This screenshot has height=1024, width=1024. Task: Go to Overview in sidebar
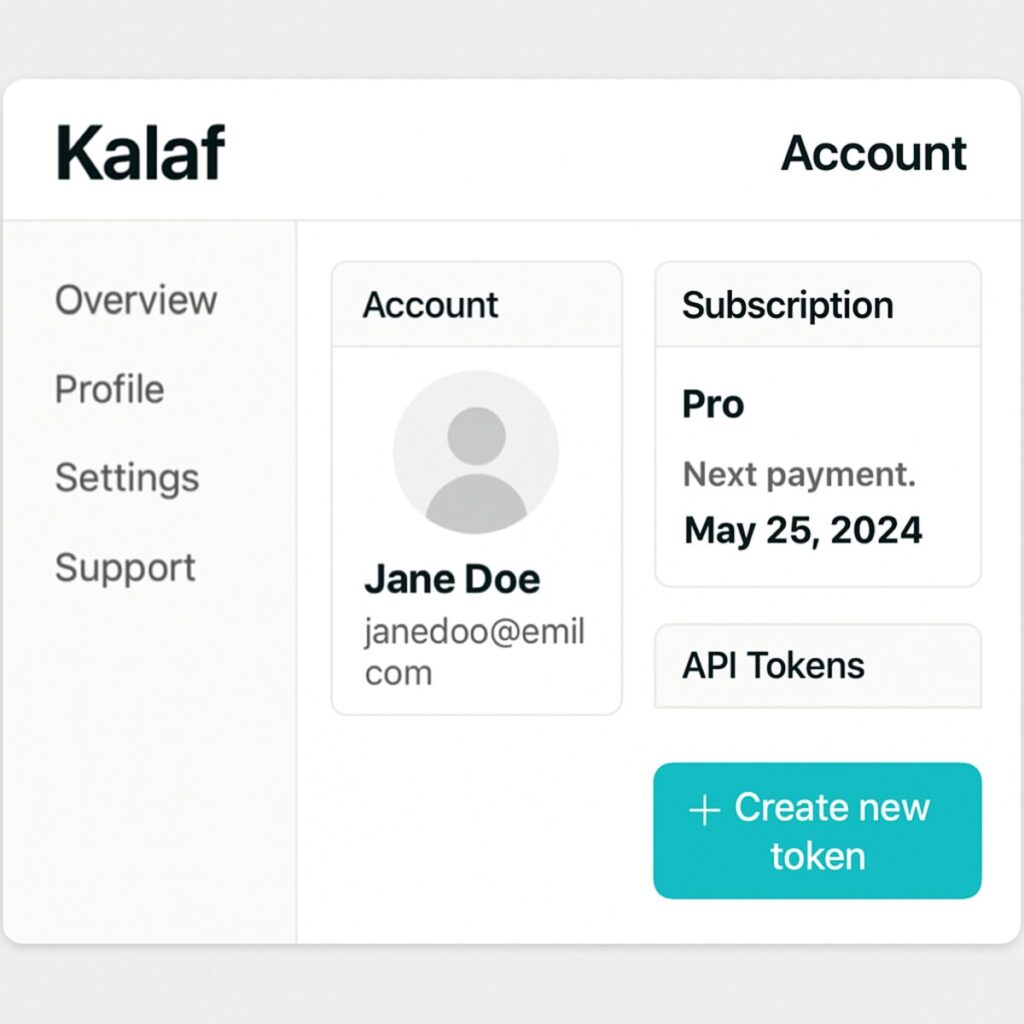click(x=136, y=300)
